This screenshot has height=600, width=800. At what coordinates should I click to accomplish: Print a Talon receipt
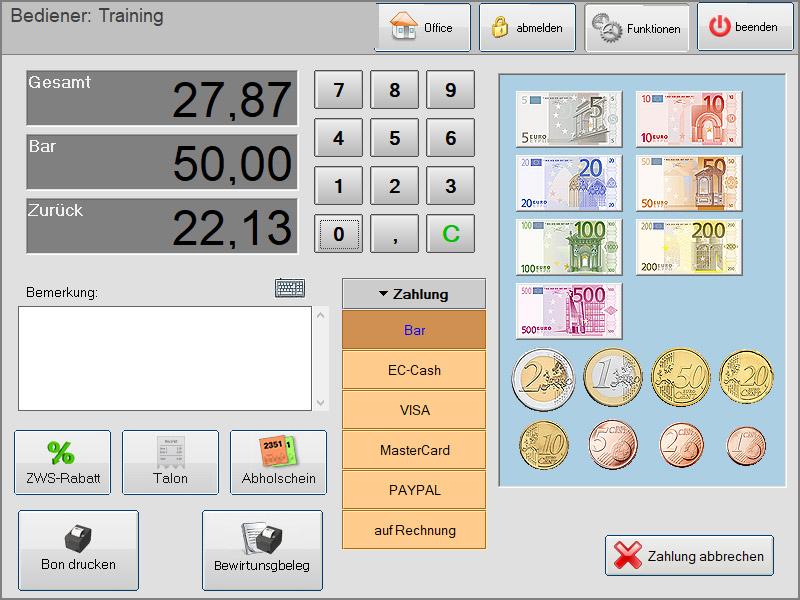point(170,462)
